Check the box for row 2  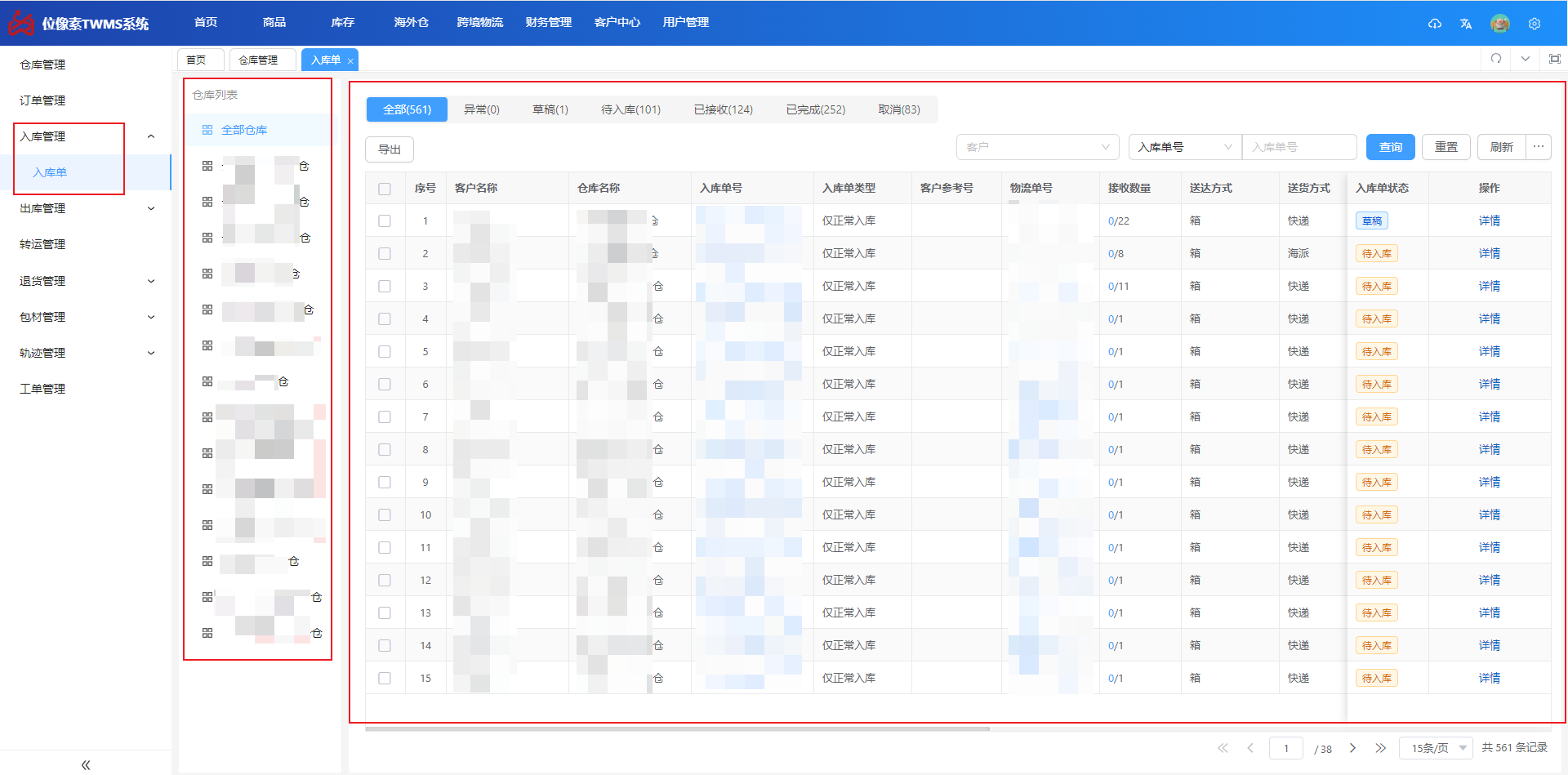tap(385, 254)
